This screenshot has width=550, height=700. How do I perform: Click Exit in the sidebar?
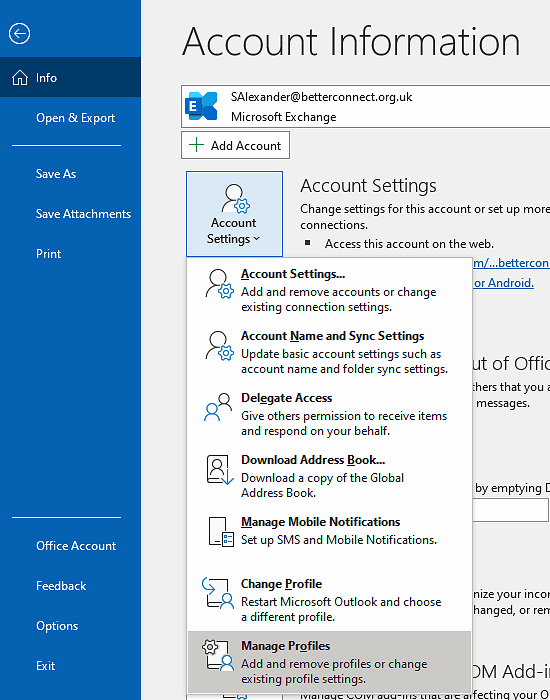click(71, 666)
